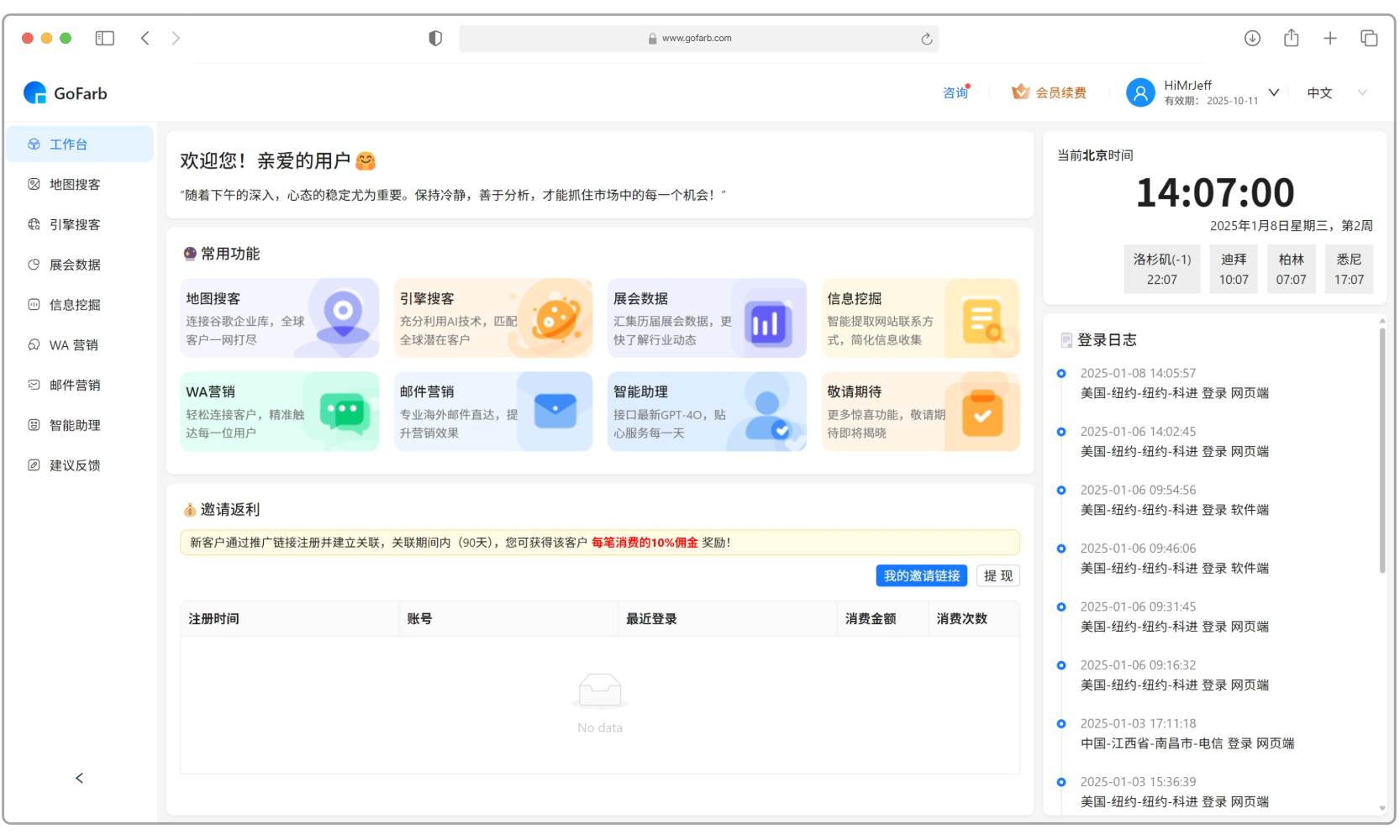
Task: Open WA 营销 from the sidebar
Action: pyautogui.click(x=74, y=344)
